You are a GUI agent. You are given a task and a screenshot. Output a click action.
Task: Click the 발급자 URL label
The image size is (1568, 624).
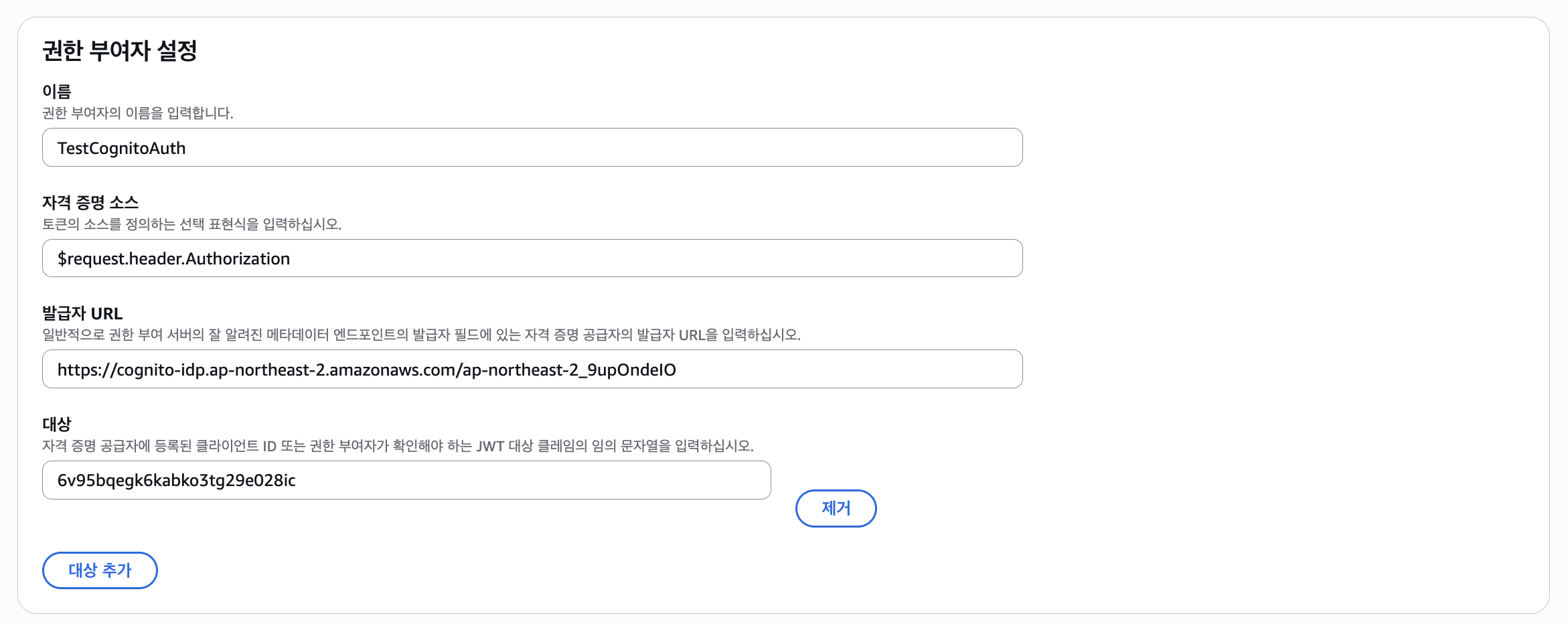[82, 313]
